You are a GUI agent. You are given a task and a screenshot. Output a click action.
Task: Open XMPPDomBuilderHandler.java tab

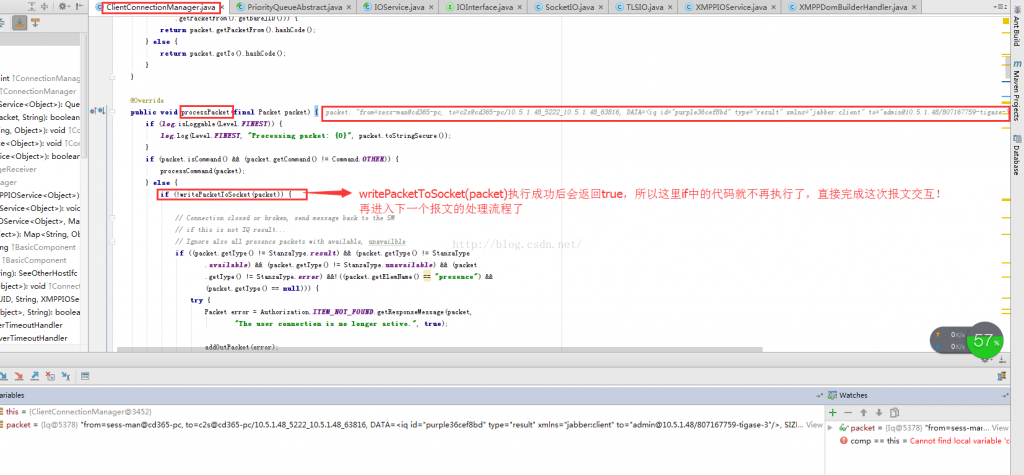coord(853,7)
